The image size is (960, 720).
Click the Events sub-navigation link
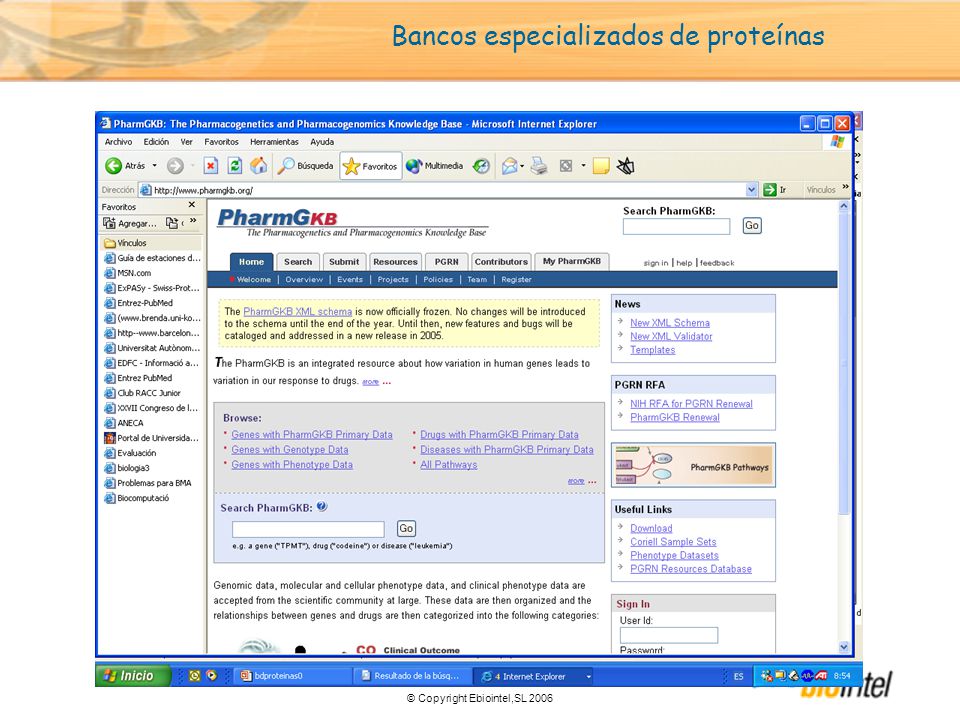click(350, 280)
